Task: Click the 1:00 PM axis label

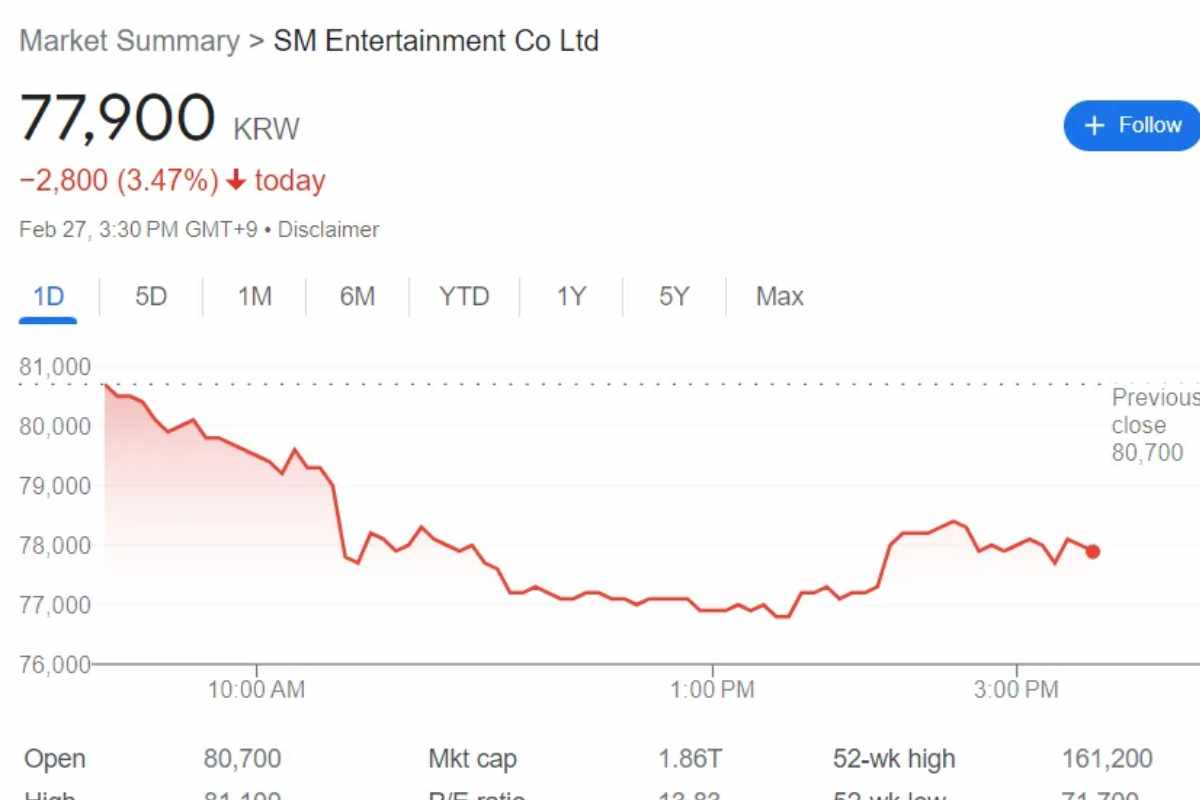Action: click(x=713, y=690)
